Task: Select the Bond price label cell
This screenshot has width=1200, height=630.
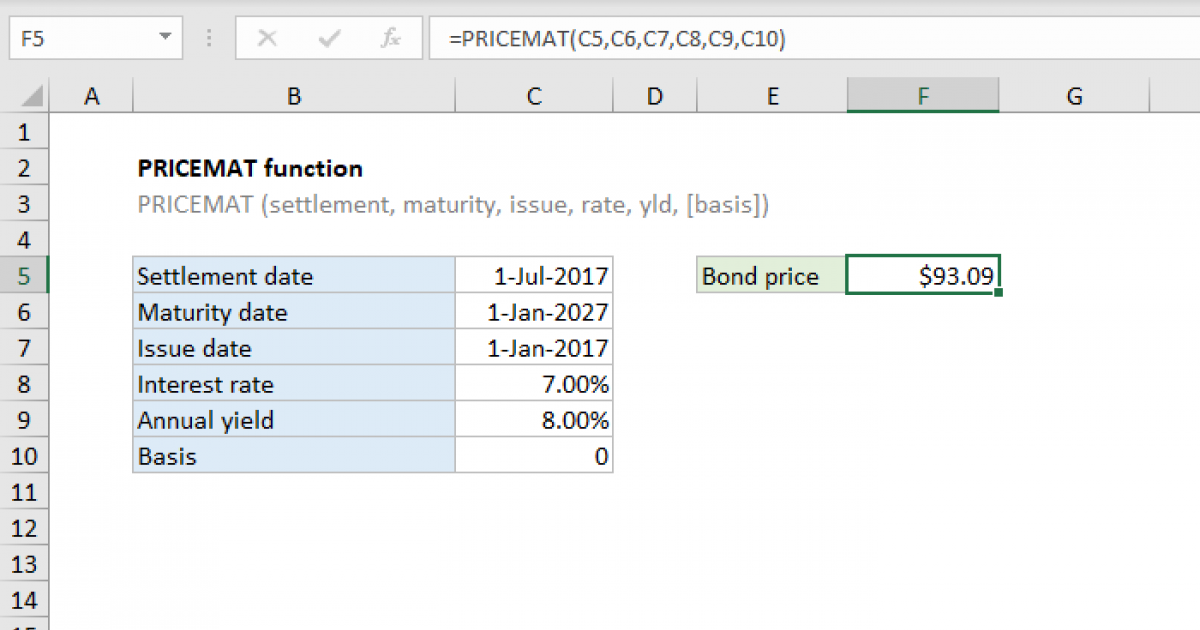Action: pos(770,275)
